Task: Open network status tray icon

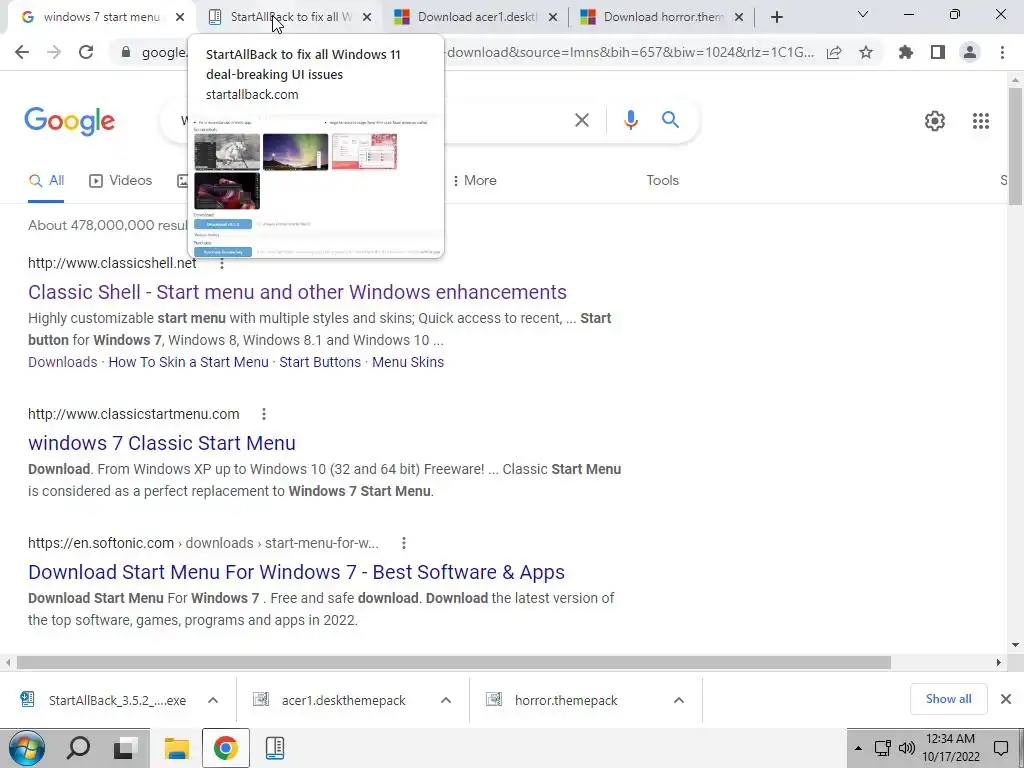Action: pos(882,748)
